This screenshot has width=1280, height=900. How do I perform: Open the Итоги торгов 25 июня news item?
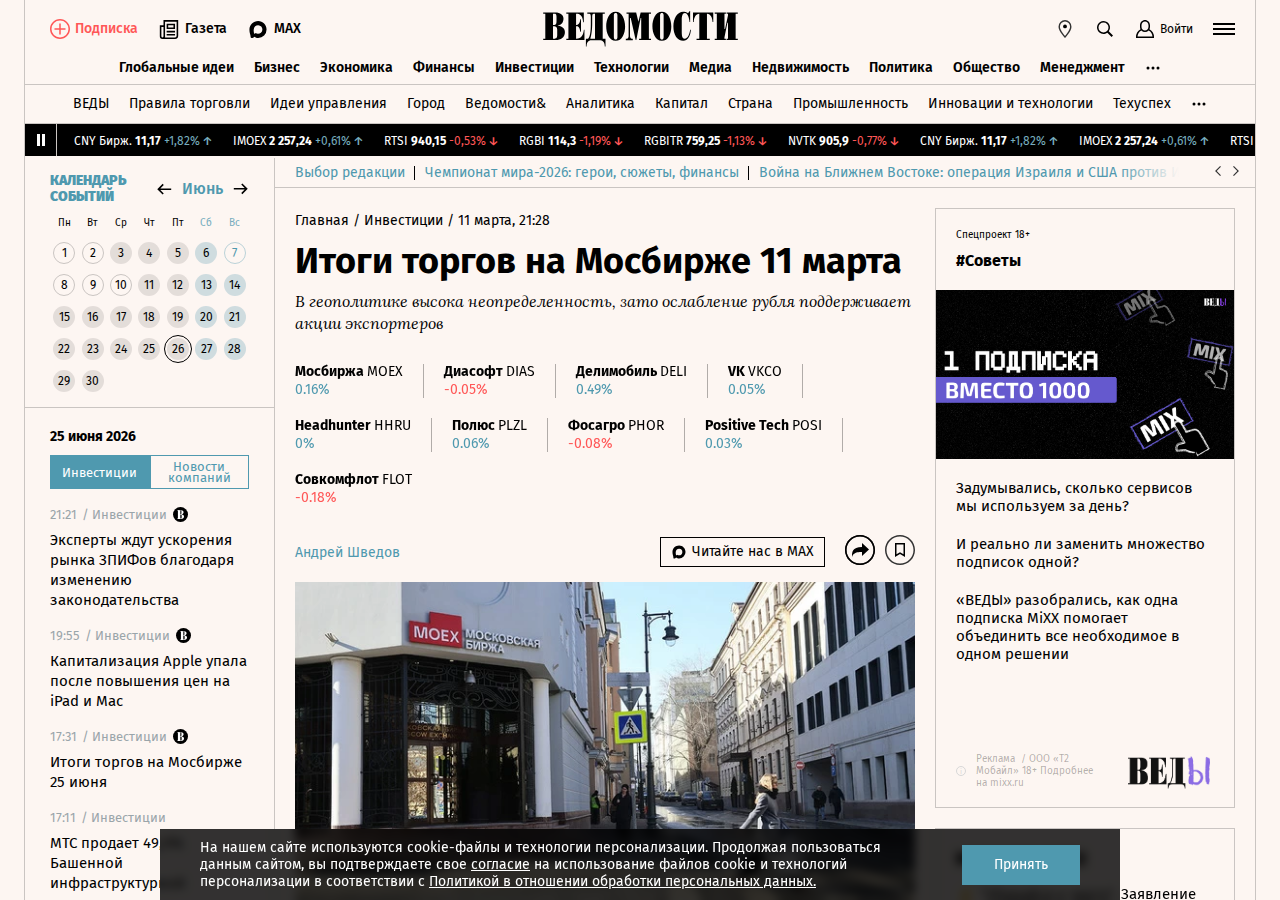[x=146, y=772]
